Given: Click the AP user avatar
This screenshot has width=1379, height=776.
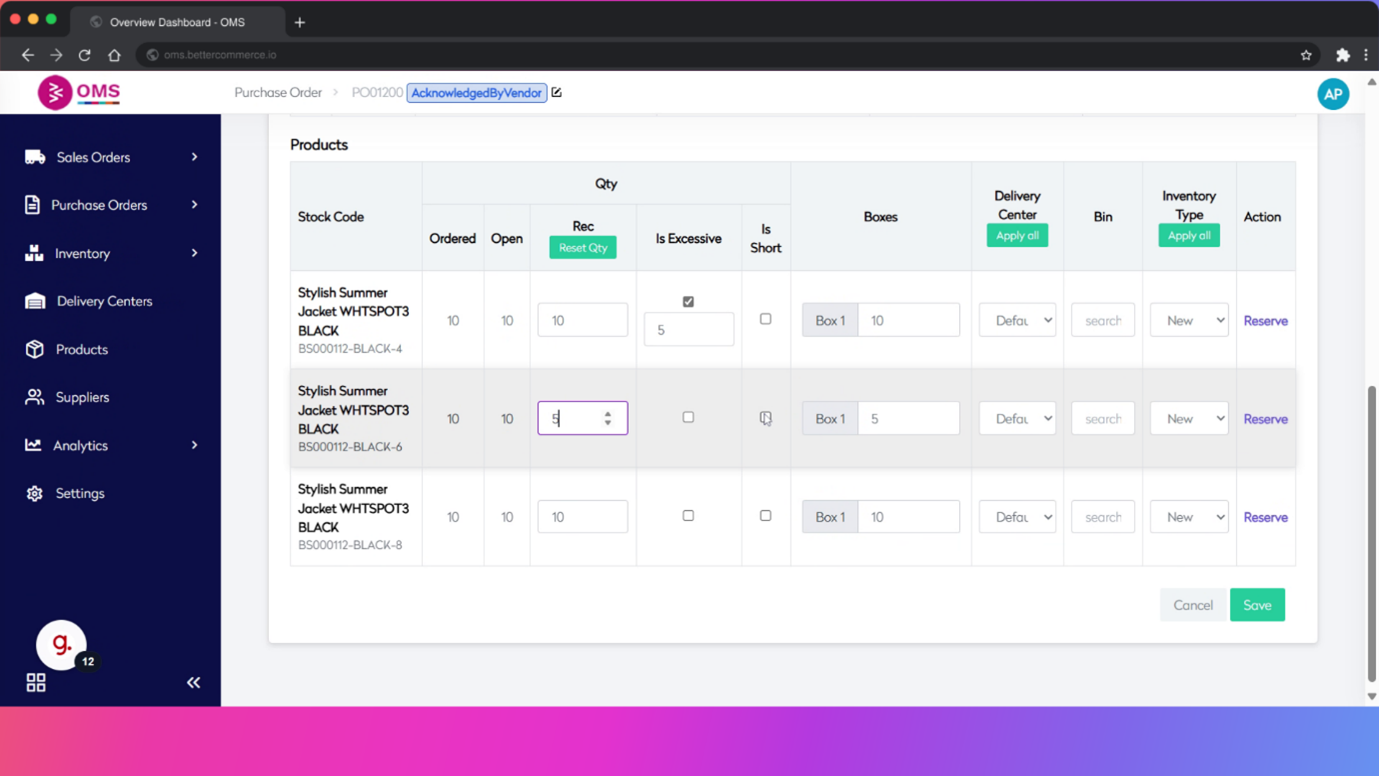Looking at the screenshot, I should click(1332, 94).
